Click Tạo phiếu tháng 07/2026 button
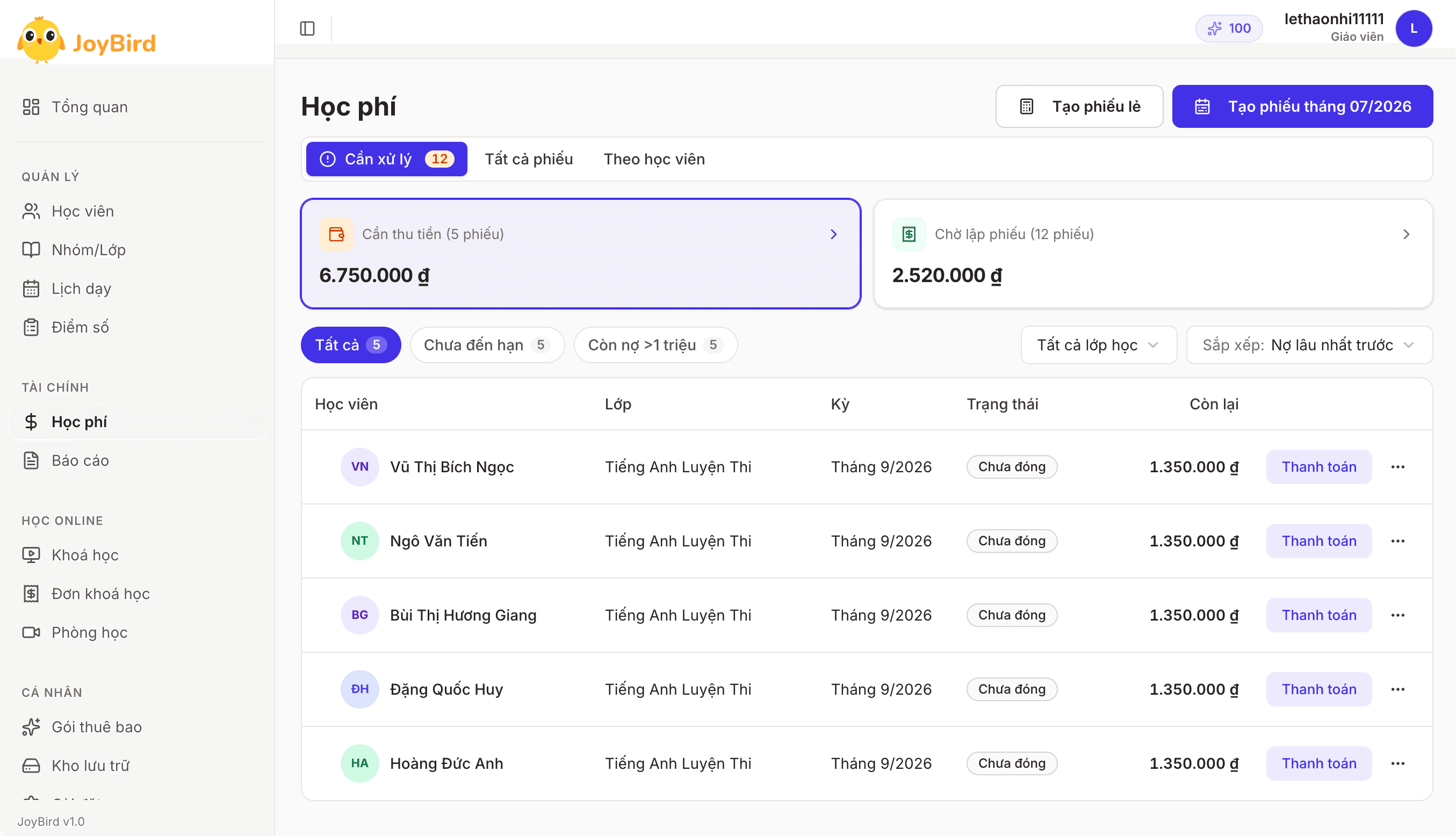The height and width of the screenshot is (836, 1456). coord(1302,106)
